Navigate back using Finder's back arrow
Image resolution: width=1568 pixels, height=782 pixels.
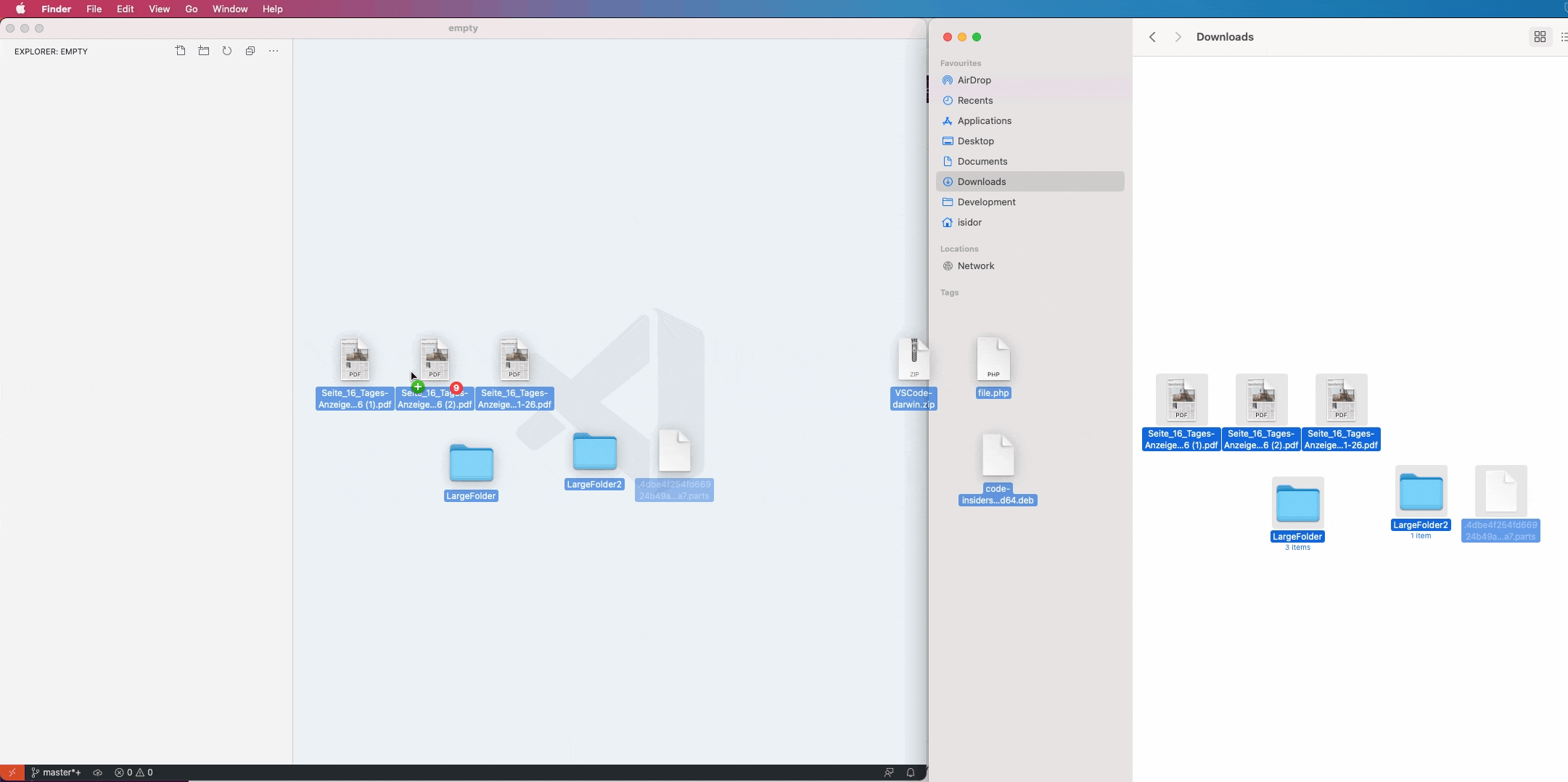click(1152, 36)
